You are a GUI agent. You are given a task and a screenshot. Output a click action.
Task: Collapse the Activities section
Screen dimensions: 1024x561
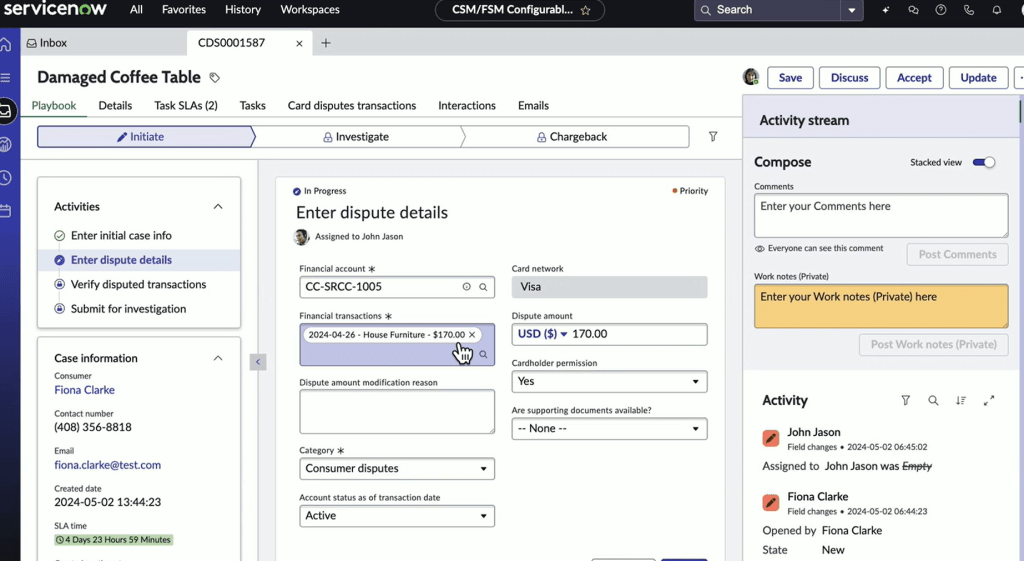pyautogui.click(x=218, y=207)
